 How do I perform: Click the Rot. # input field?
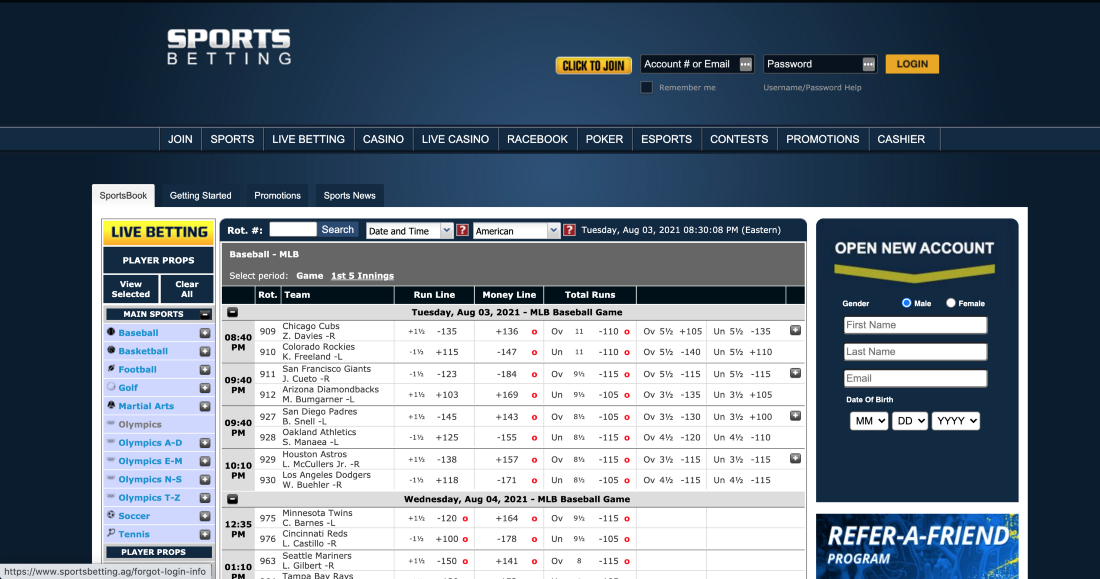[x=293, y=229]
